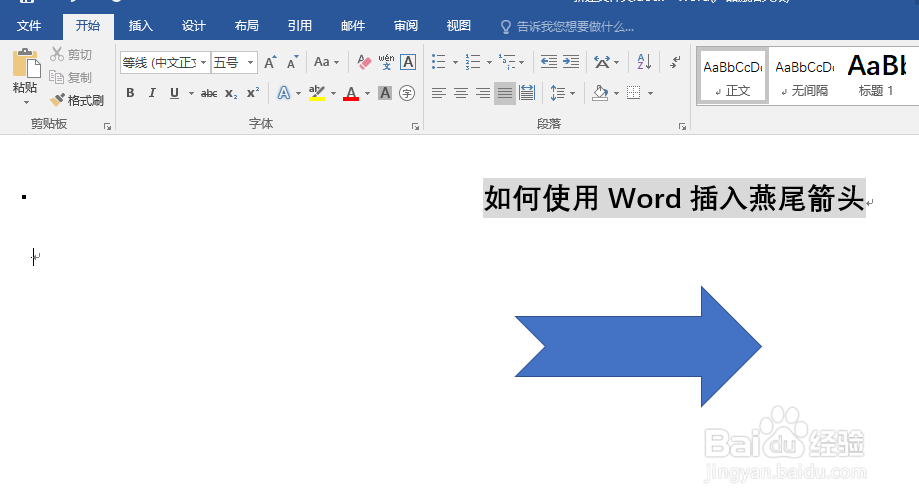
Task: Increase font size with grow font icon
Action: click(x=270, y=62)
